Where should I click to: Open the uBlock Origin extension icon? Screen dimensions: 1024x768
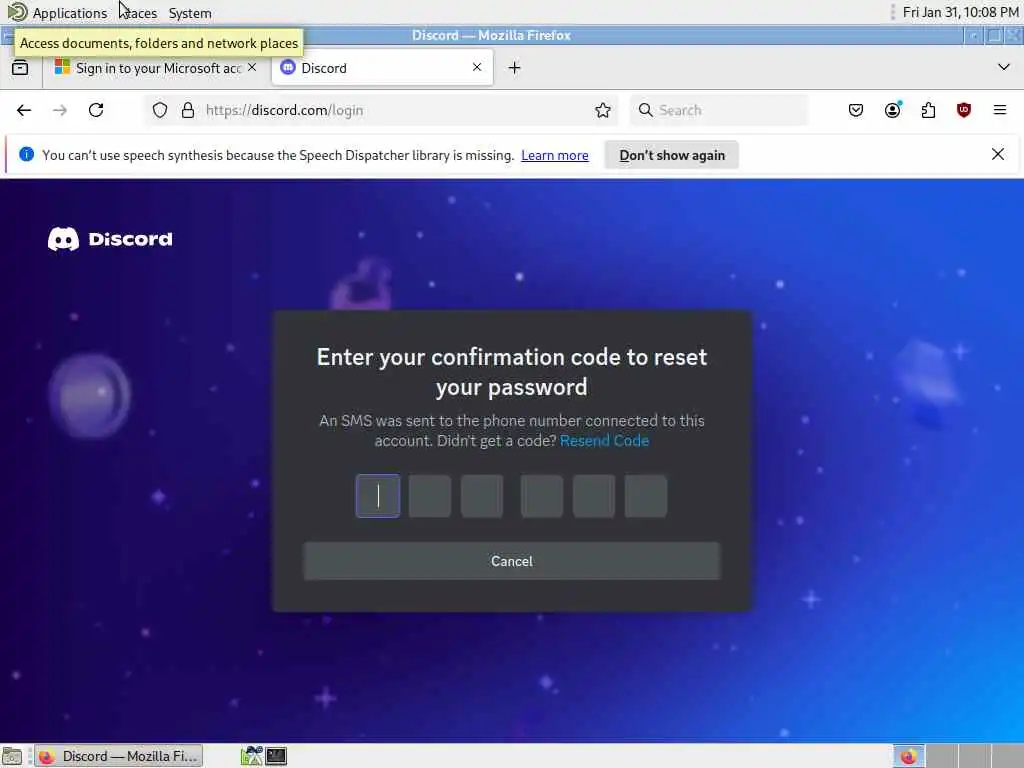point(964,110)
